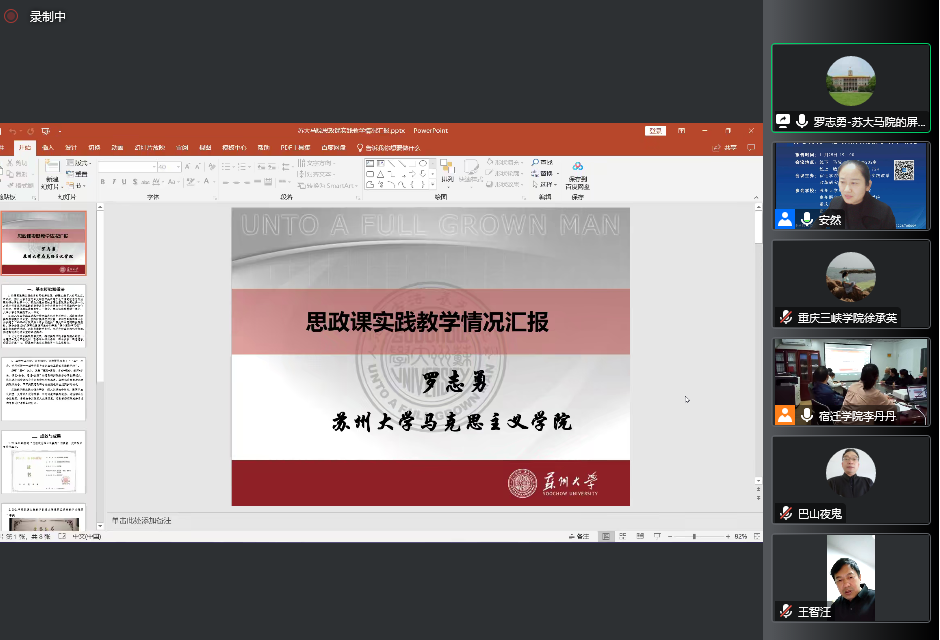The image size is (940, 640).
Task: Open the PDF工具集 ribbon tab
Action: point(293,147)
